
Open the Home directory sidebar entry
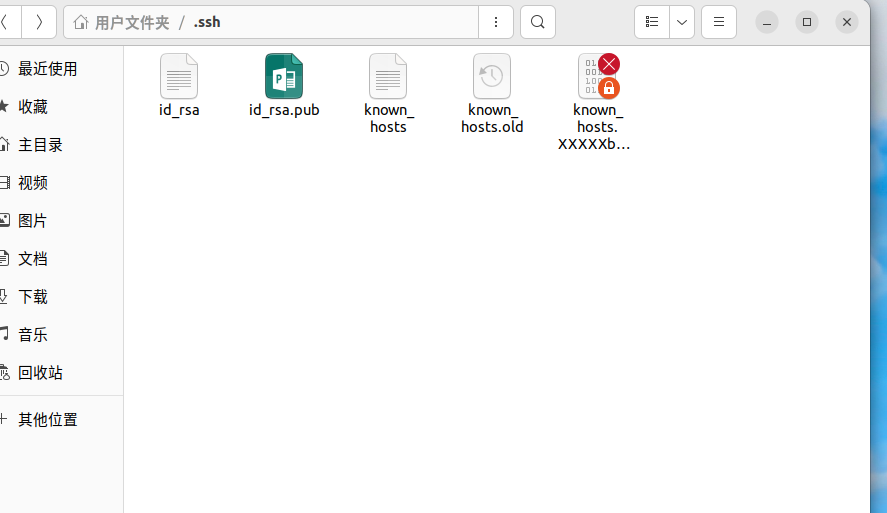(40, 145)
